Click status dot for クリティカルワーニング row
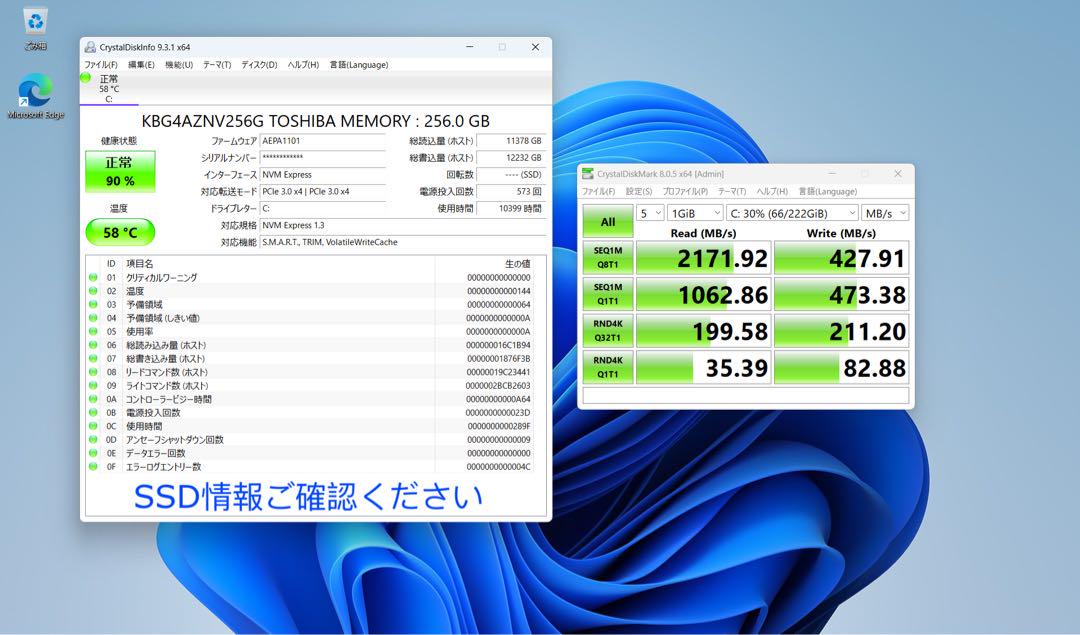 click(93, 278)
